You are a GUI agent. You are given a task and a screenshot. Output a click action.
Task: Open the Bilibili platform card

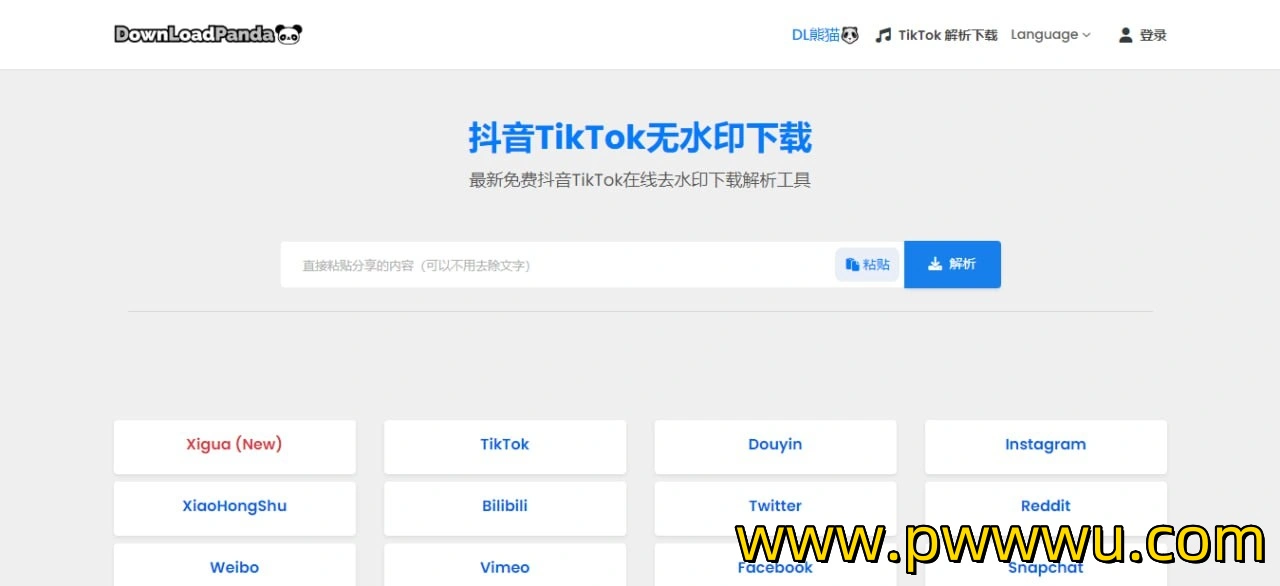point(505,508)
